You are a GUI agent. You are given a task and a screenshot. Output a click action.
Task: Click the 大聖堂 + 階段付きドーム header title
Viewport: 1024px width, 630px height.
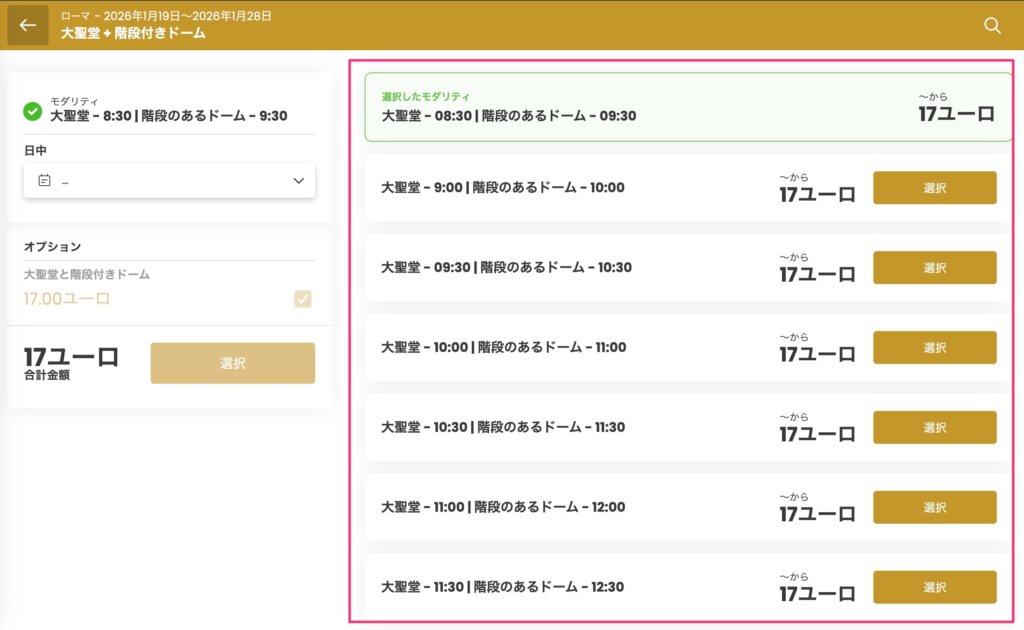point(133,33)
